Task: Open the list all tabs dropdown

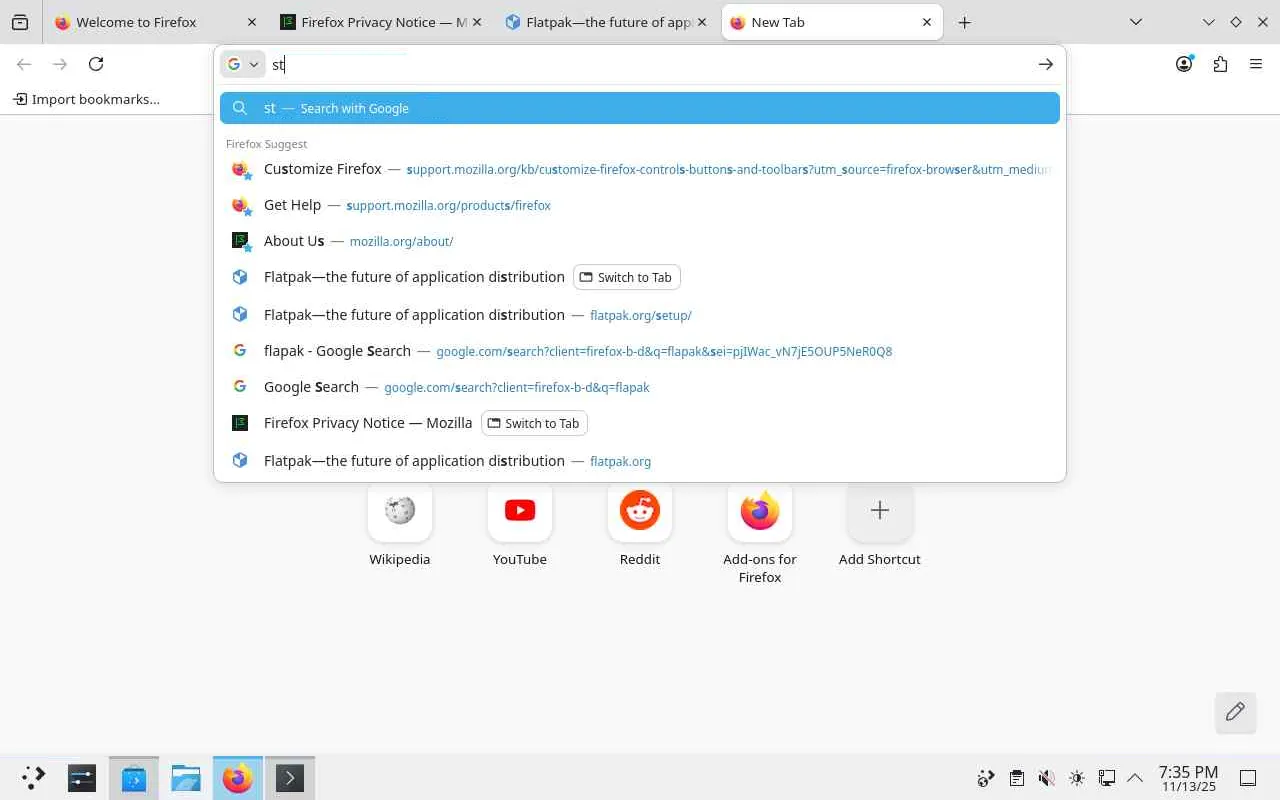Action: (1136, 22)
